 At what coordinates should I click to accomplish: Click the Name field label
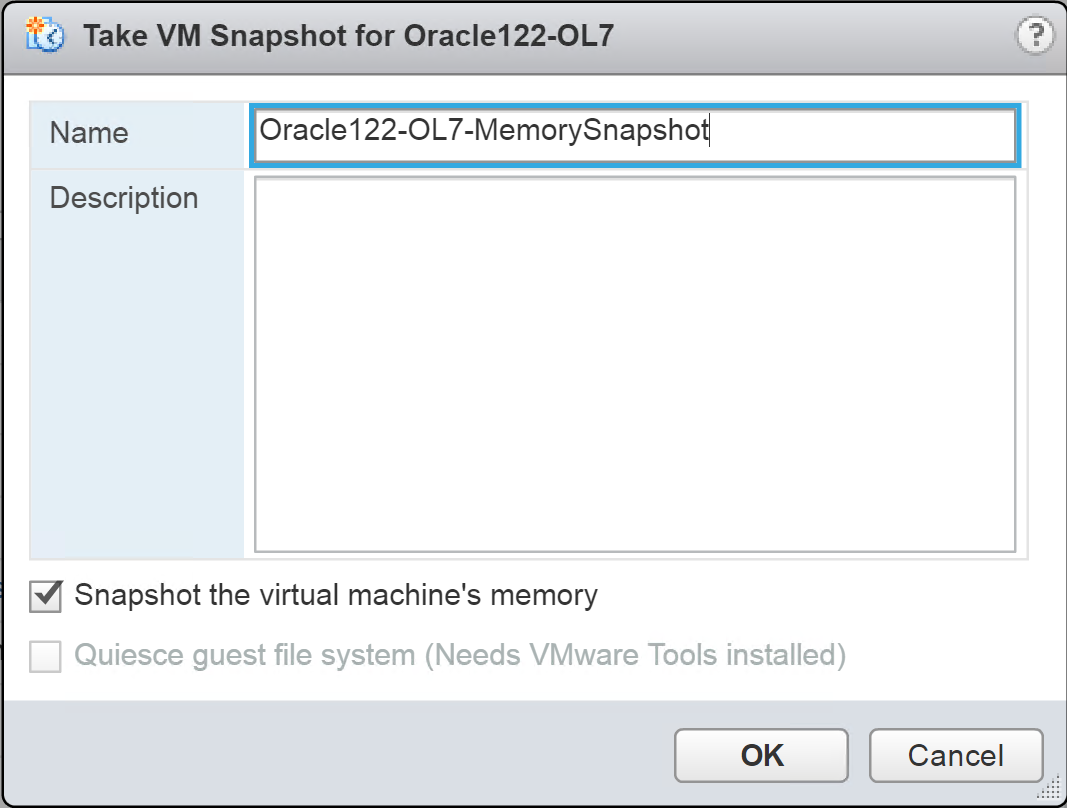coord(89,133)
